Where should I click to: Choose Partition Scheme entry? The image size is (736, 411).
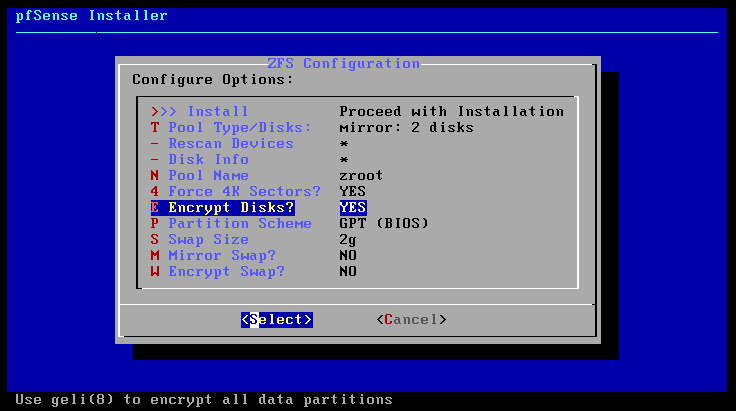tap(231, 223)
